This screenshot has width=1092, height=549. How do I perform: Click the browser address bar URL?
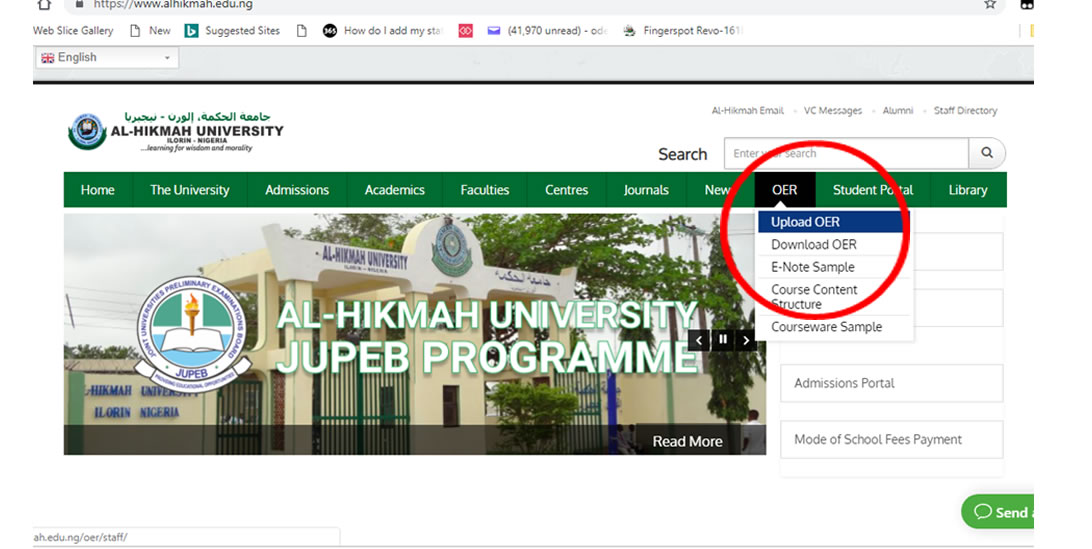[x=173, y=5]
